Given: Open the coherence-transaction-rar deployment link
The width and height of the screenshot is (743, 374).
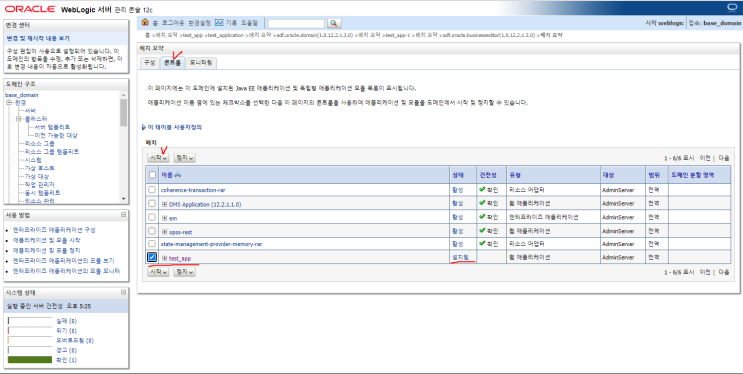Looking at the screenshot, I should pos(193,190).
